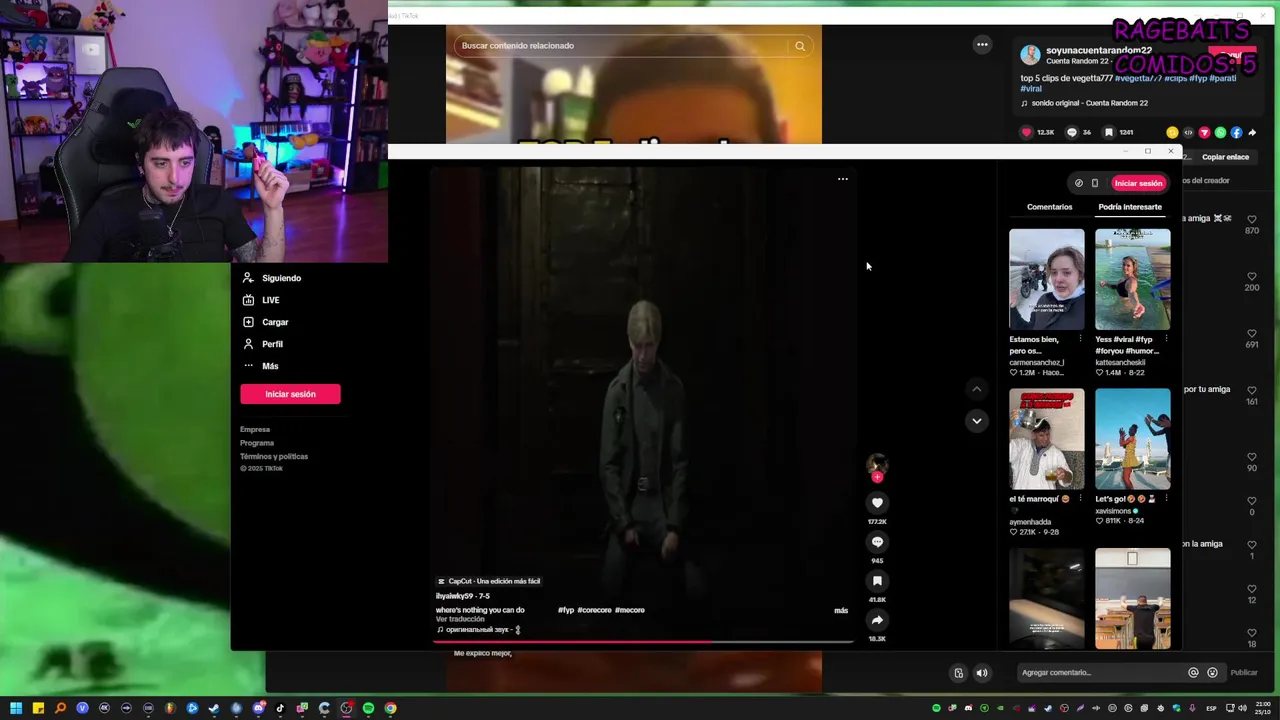This screenshot has width=1280, height=720.
Task: Open the #corecore hashtag in caption
Action: pos(594,610)
